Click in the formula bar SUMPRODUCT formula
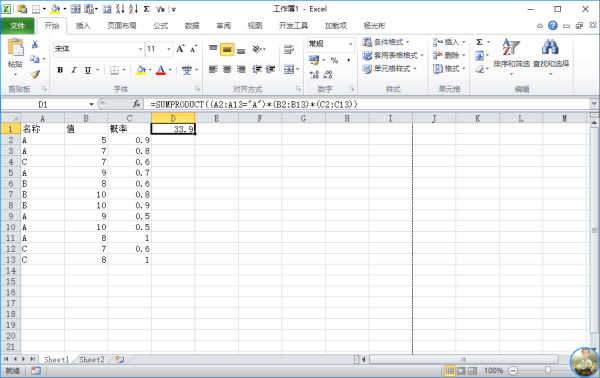This screenshot has height=378, width=600. coord(254,104)
